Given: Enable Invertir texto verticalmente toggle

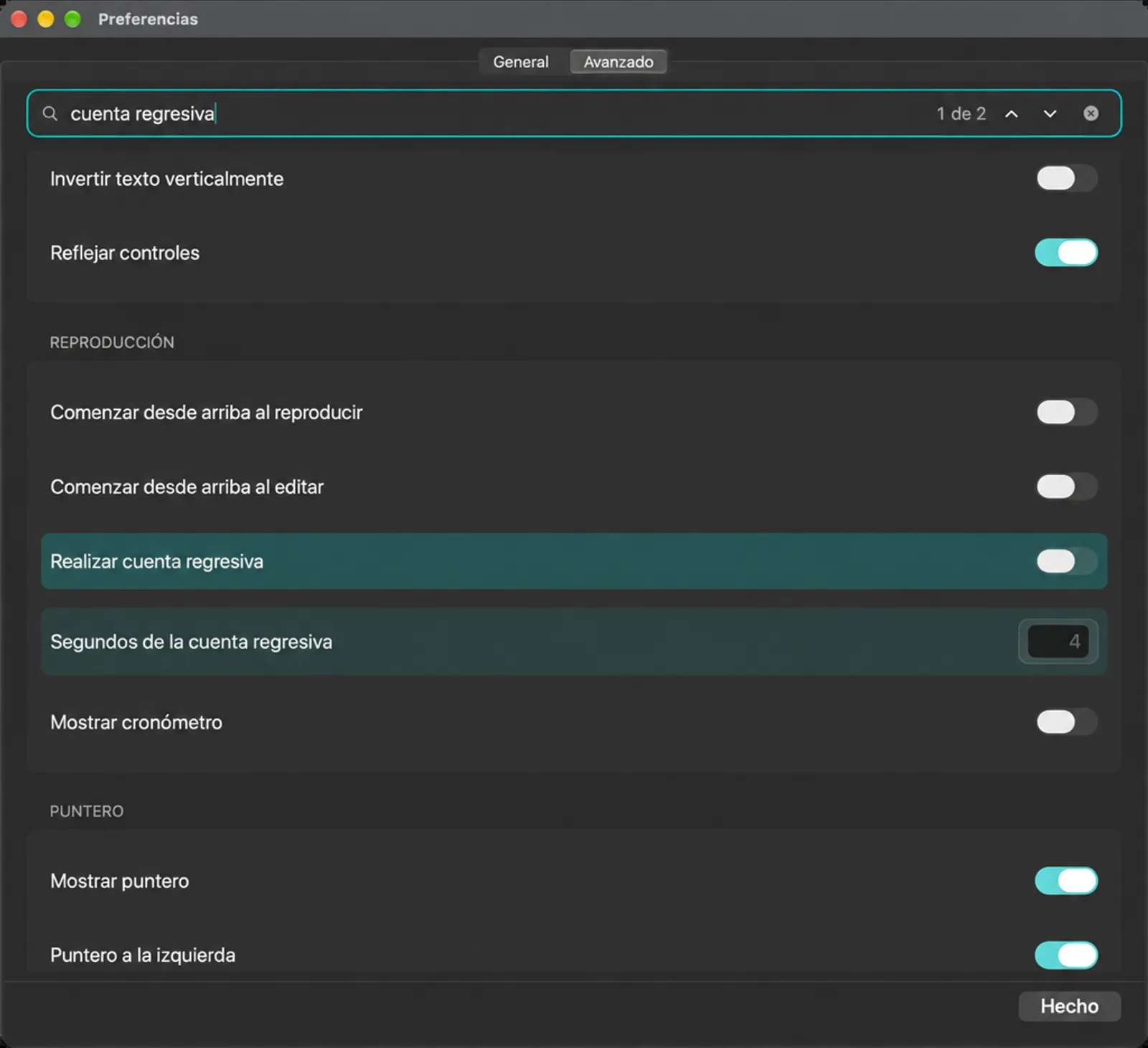Looking at the screenshot, I should pyautogui.click(x=1066, y=178).
